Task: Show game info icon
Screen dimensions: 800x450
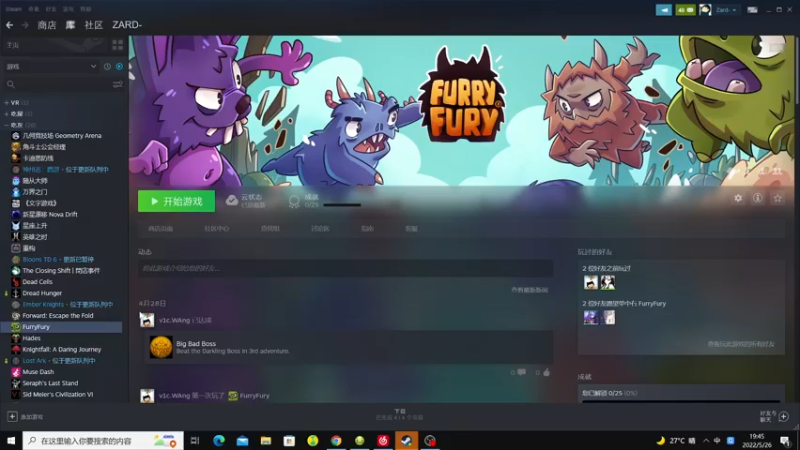Action: pos(758,198)
